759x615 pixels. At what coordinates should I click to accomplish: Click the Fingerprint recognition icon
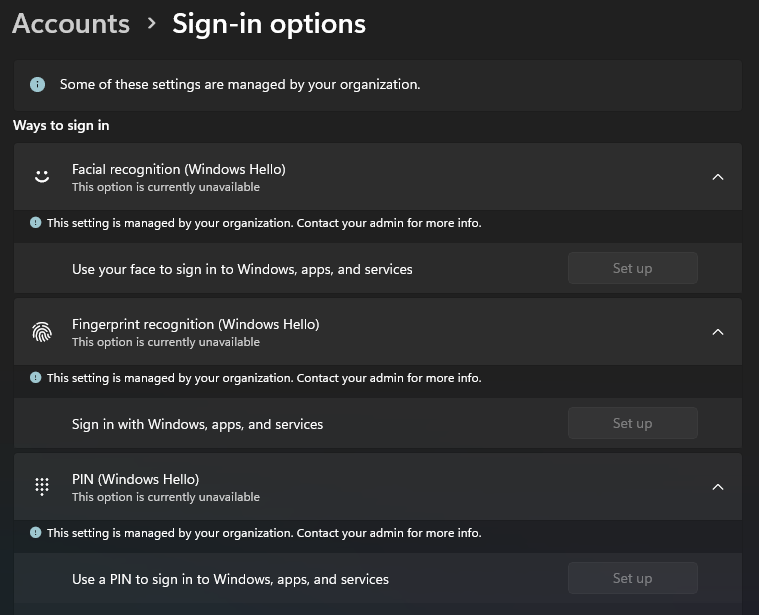click(42, 332)
